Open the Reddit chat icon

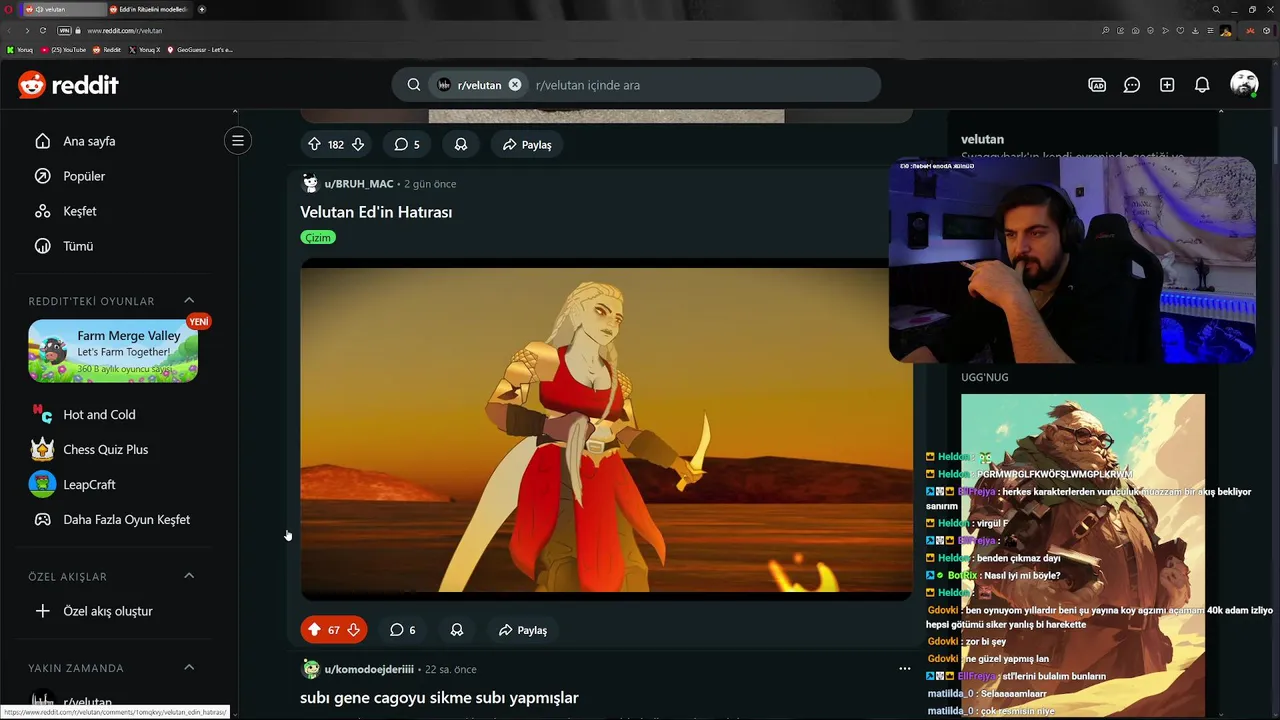click(1132, 85)
